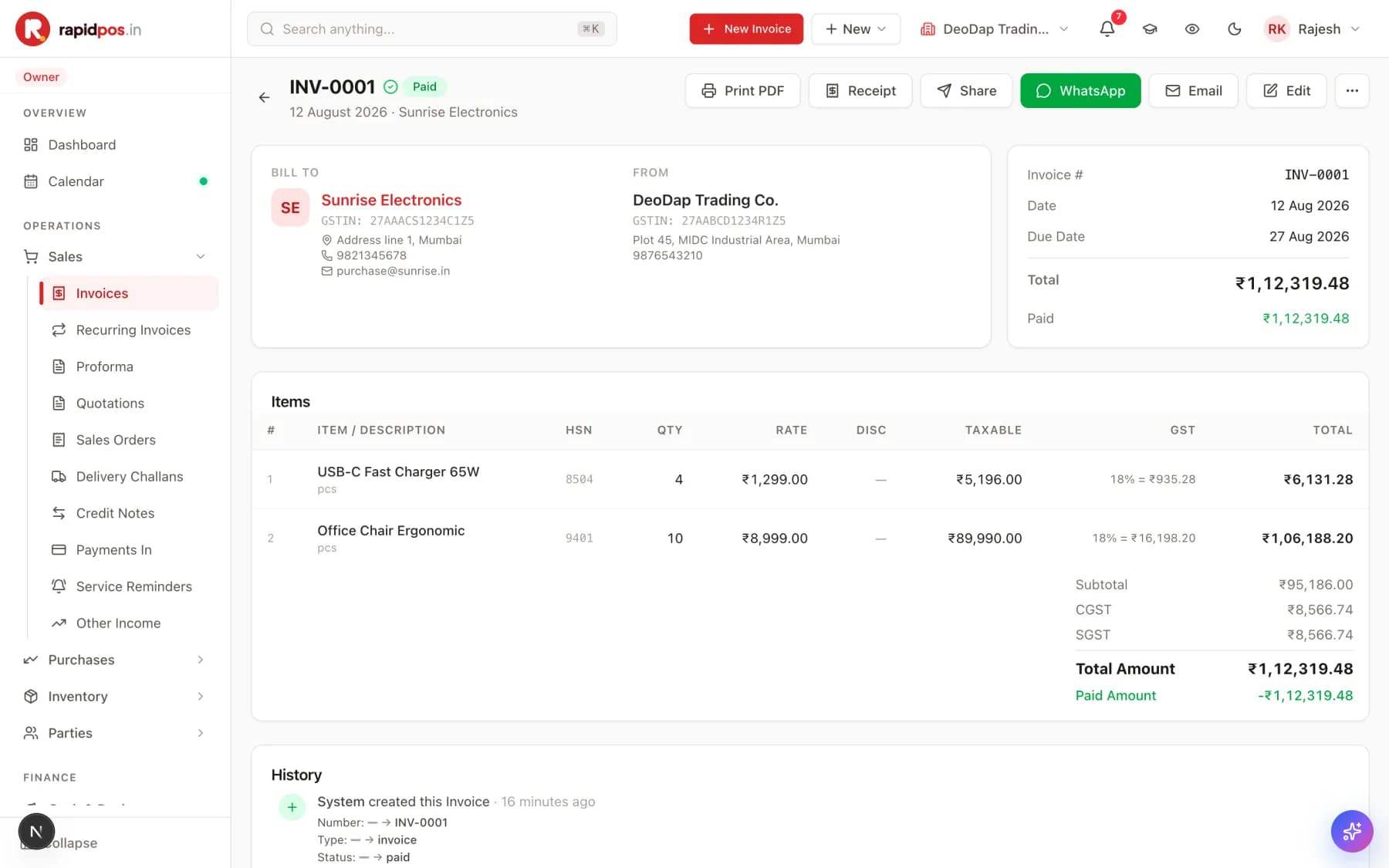
Task: Click the Inventory box icon
Action: click(31, 696)
